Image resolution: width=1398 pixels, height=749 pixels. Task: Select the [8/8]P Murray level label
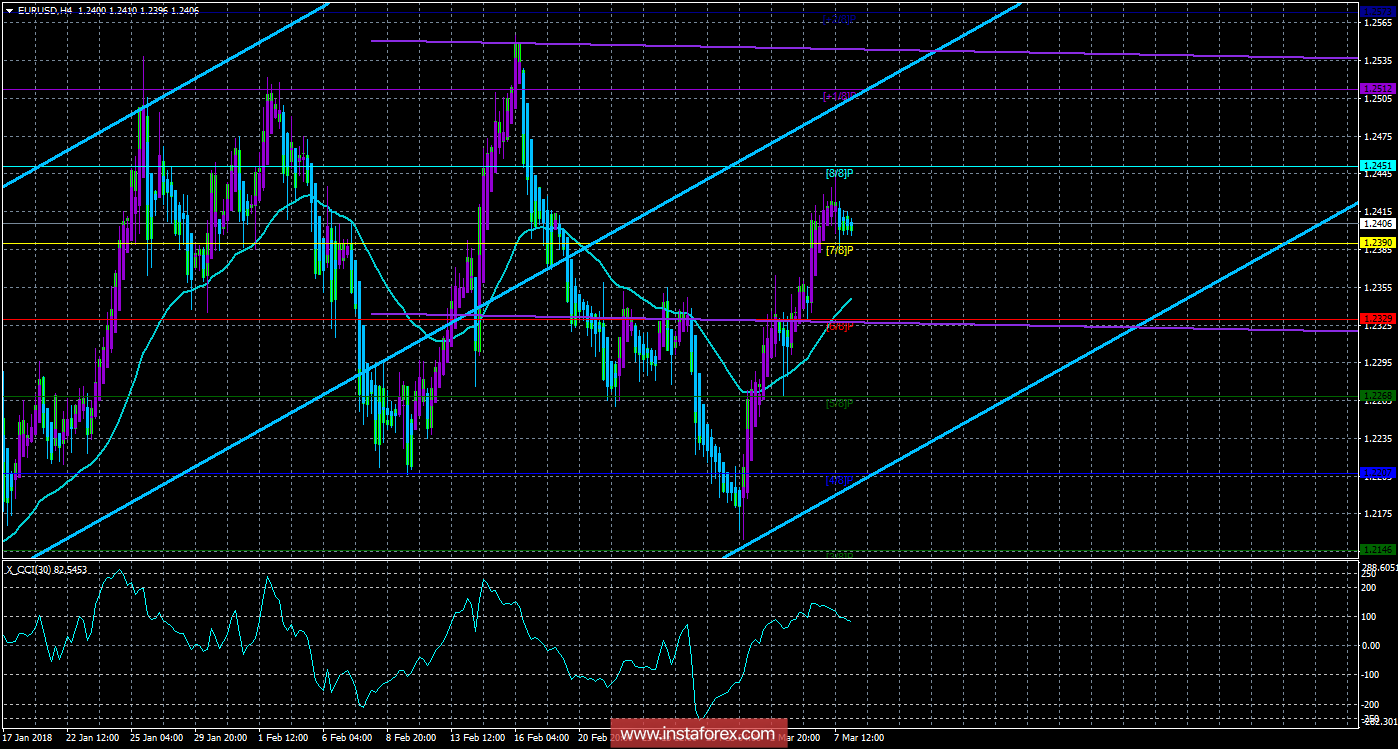[839, 174]
